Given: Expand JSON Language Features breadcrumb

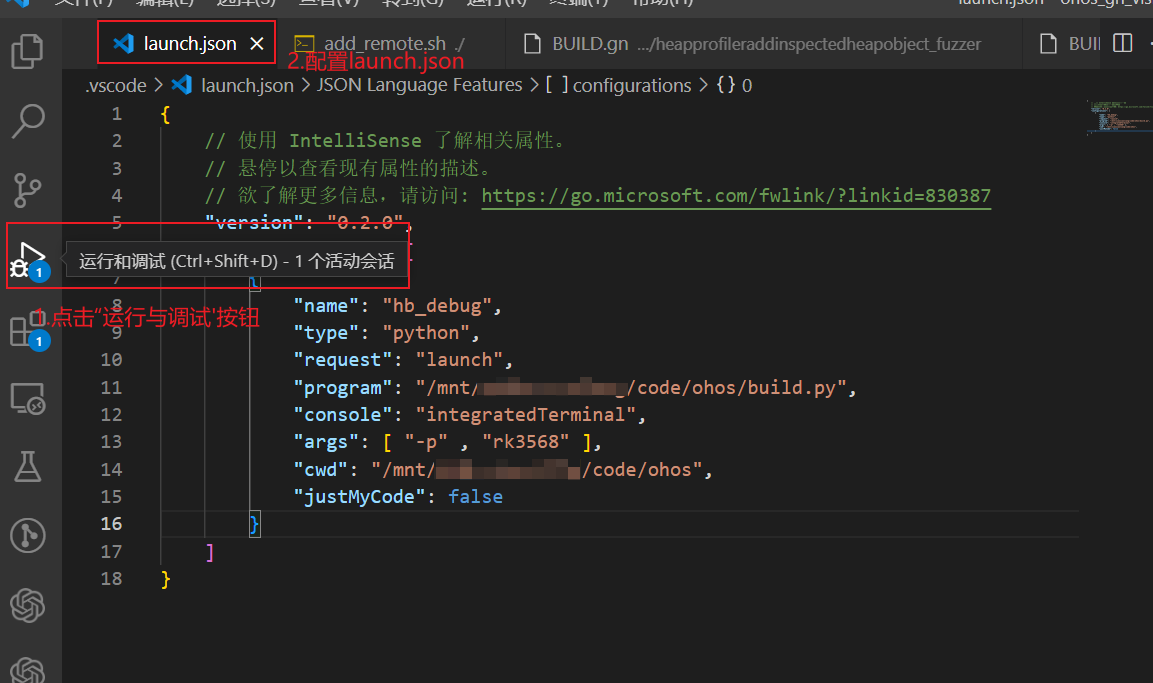Looking at the screenshot, I should coord(419,86).
